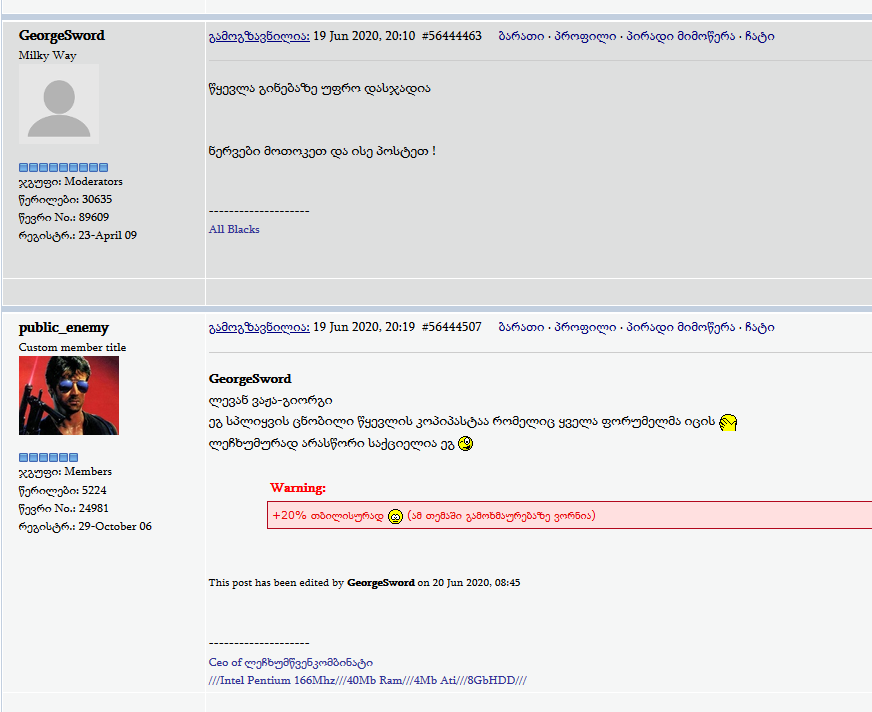This screenshot has width=872, height=712.
Task: Click 'პირადი მიმოწერა' in GeorgeSword's post header
Action: (681, 36)
